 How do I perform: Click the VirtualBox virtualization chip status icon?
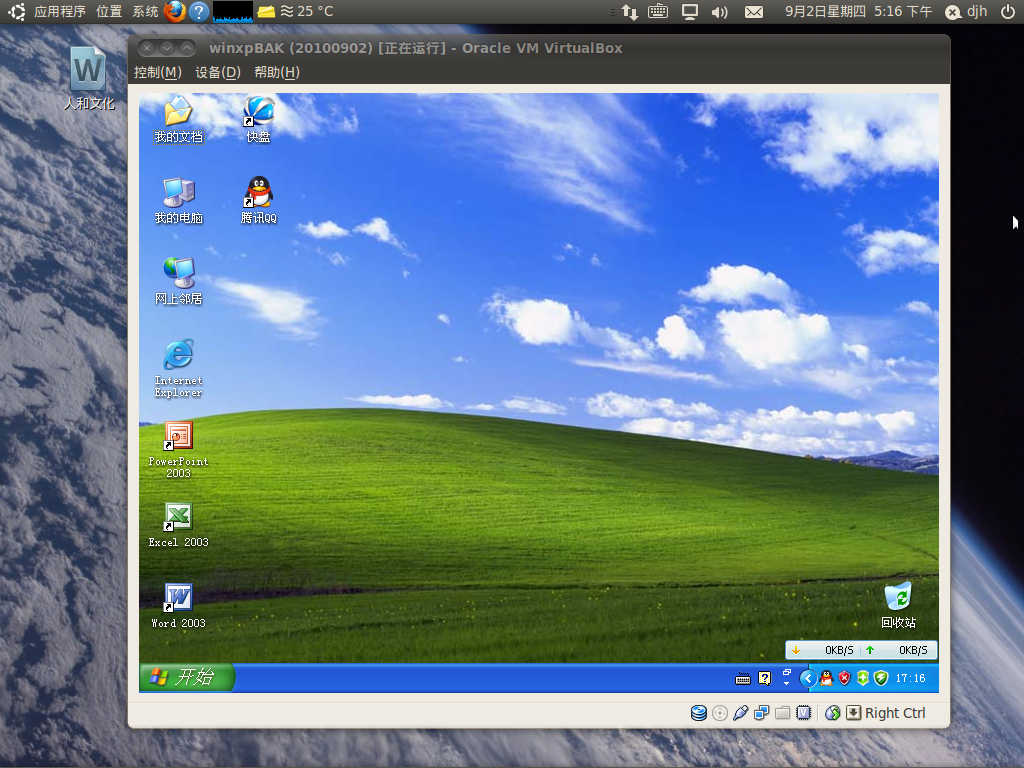(803, 713)
